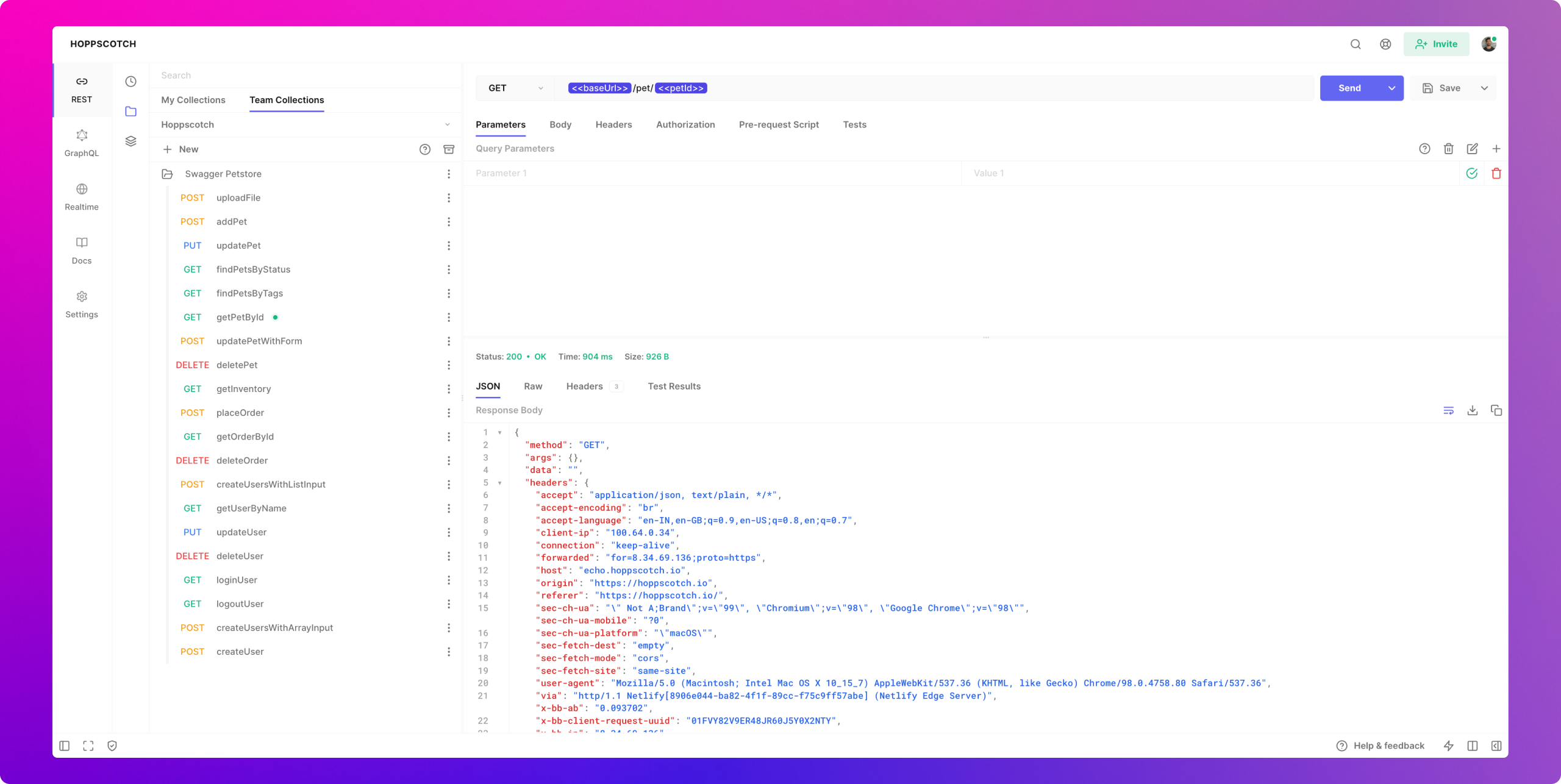Open the GraphQL section in sidebar

click(82, 143)
